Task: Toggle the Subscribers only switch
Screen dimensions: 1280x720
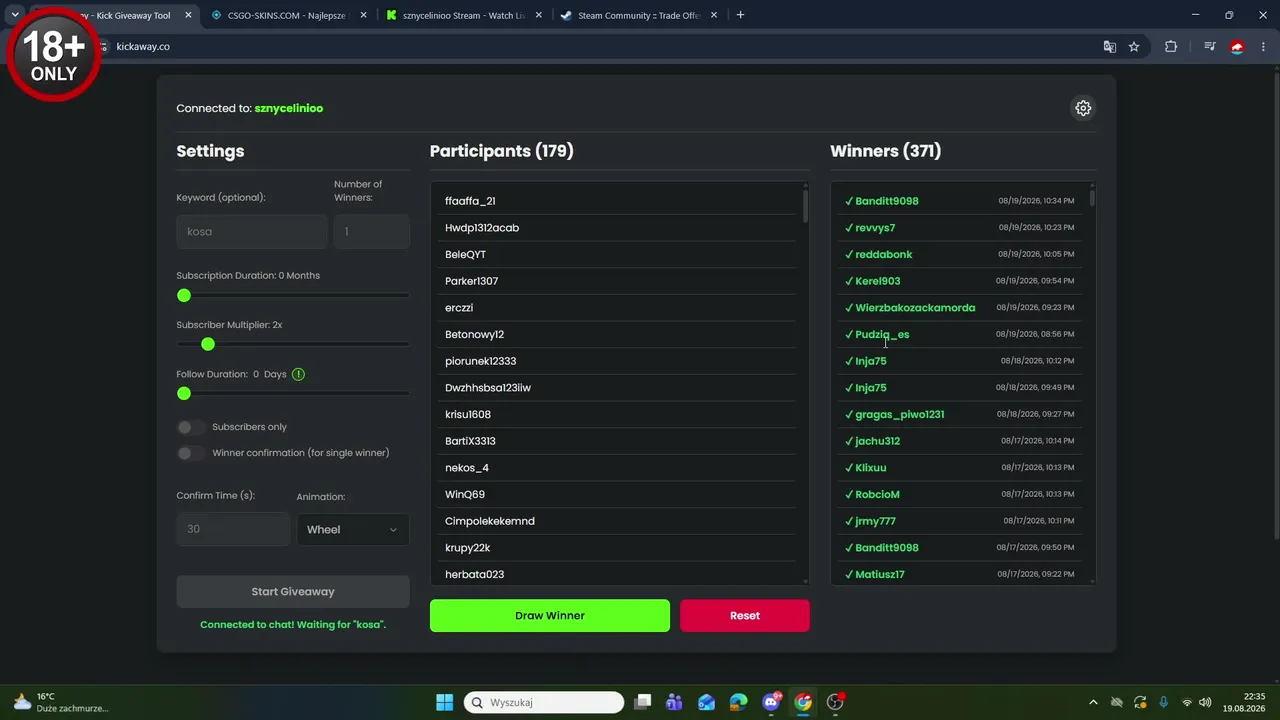Action: tap(190, 427)
